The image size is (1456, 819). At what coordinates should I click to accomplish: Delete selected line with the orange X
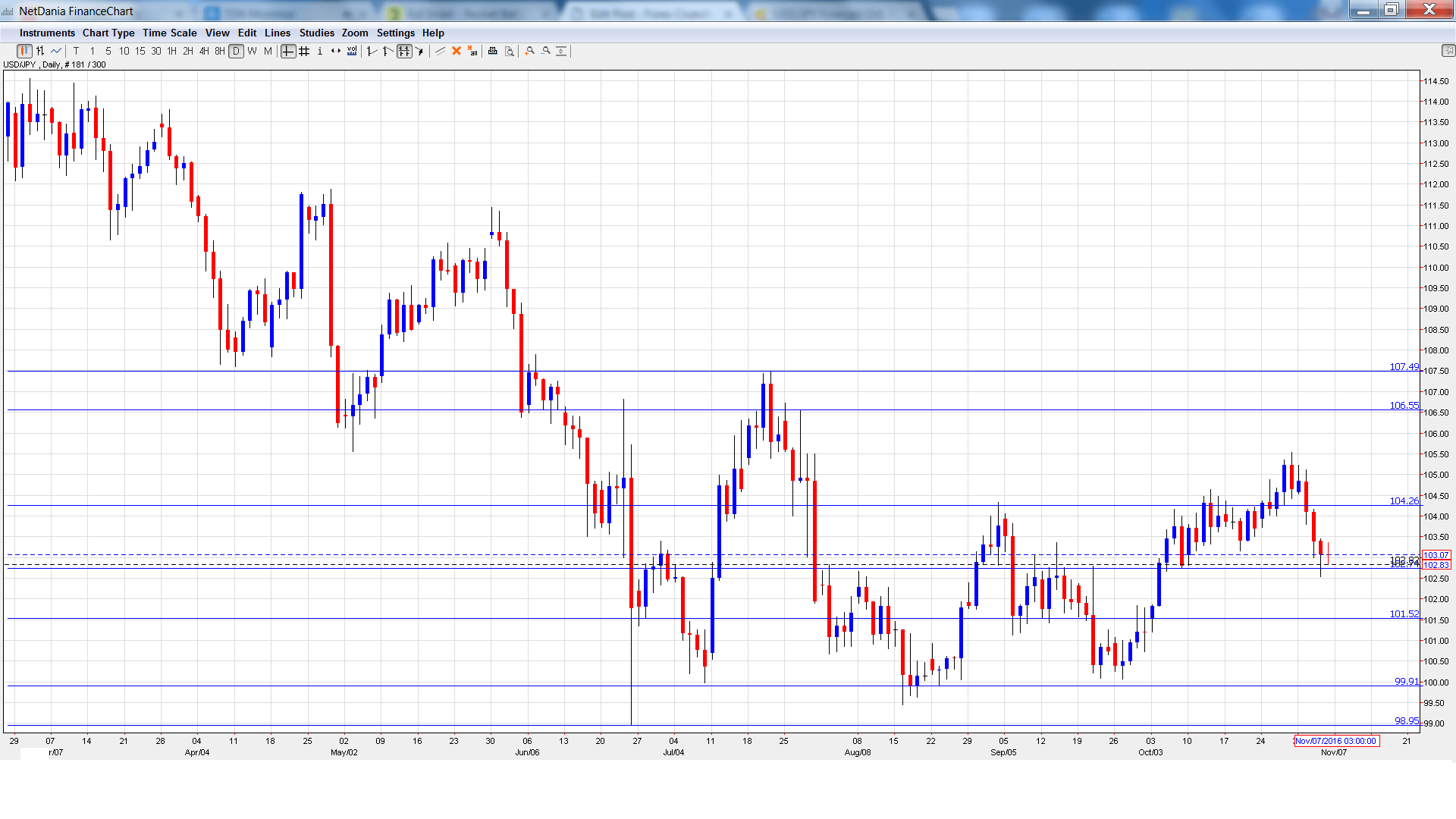click(x=457, y=51)
